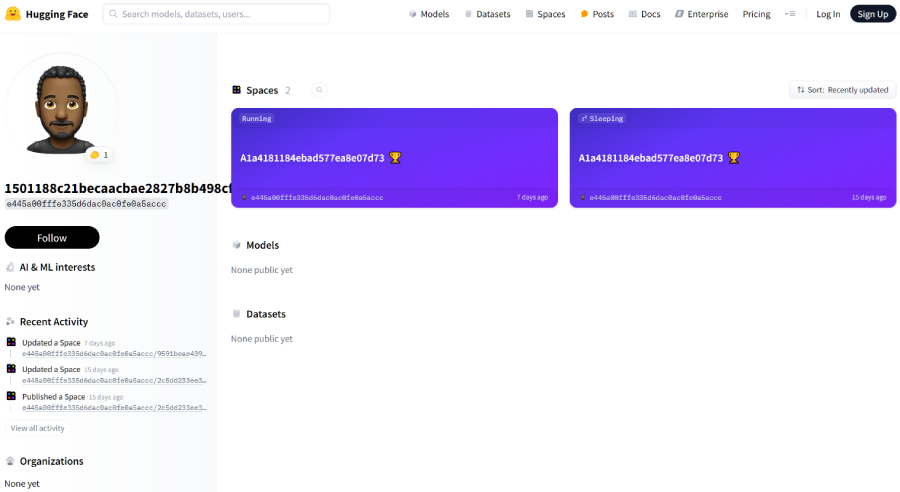
Task: Click the Datasets icon in navbar
Action: pos(467,14)
